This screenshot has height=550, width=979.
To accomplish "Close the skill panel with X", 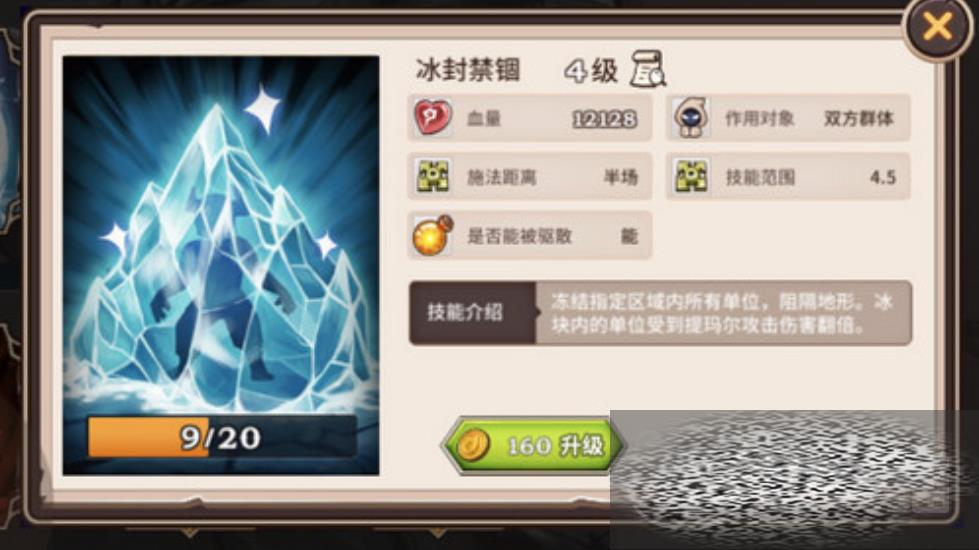I will coord(938,27).
